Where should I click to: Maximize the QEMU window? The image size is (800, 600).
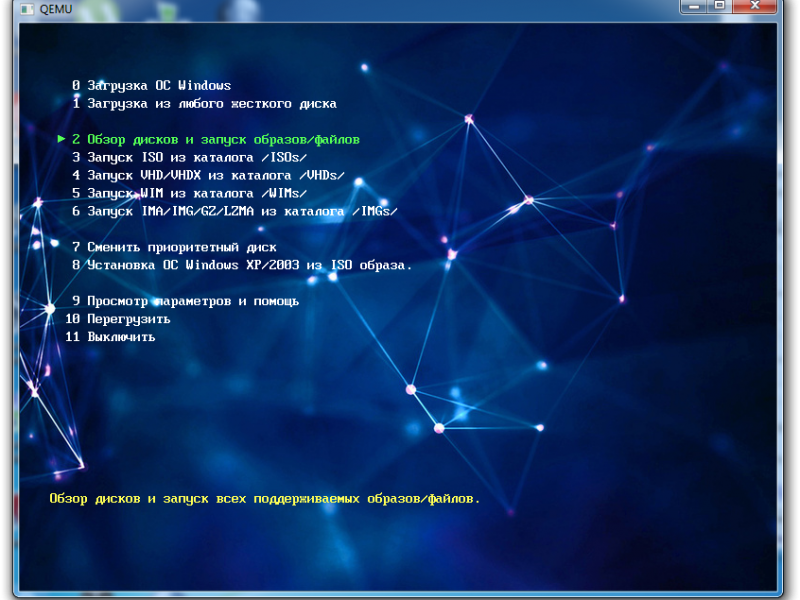719,6
